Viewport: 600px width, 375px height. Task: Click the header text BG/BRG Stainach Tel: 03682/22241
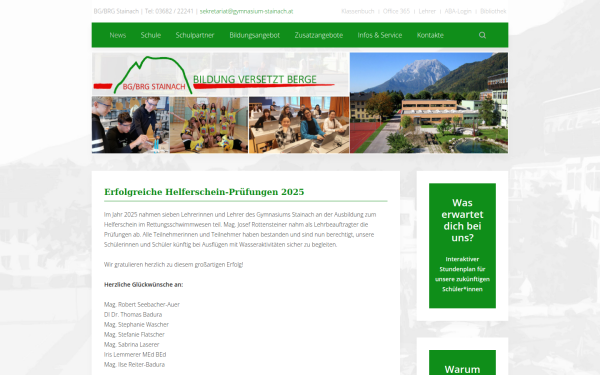143,11
